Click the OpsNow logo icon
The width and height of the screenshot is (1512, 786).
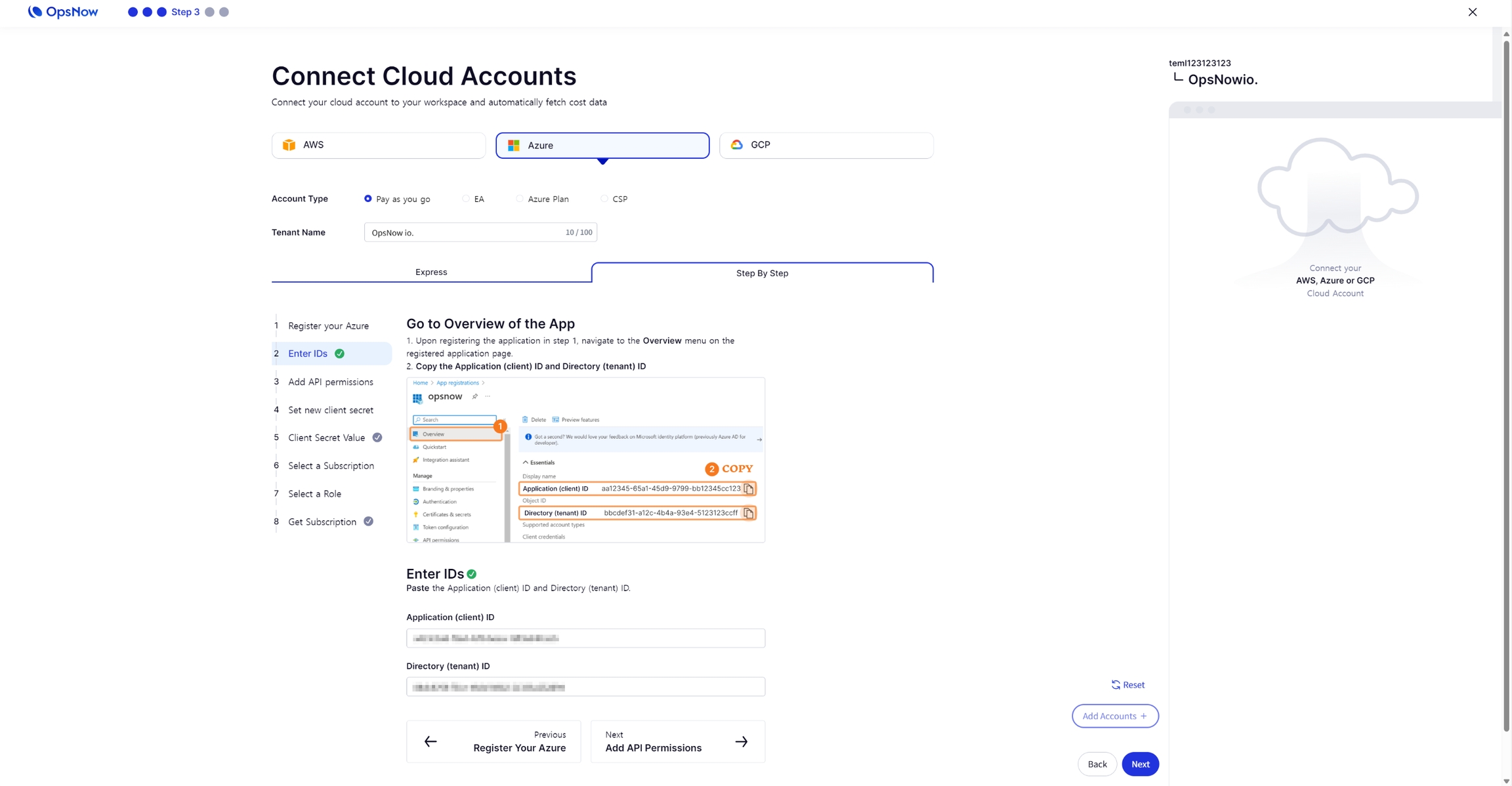(35, 12)
